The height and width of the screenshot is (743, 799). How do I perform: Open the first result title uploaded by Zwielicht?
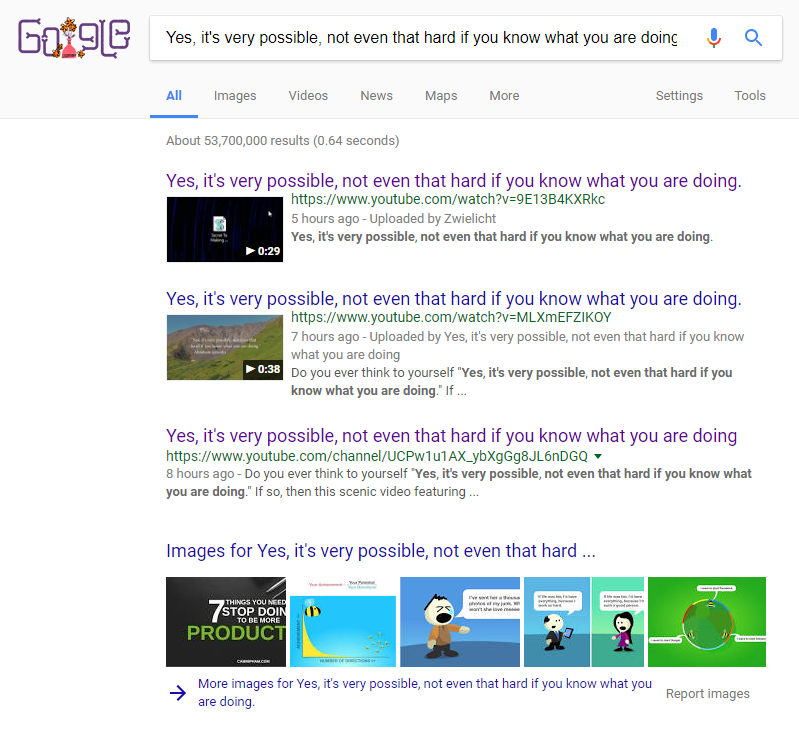point(454,181)
